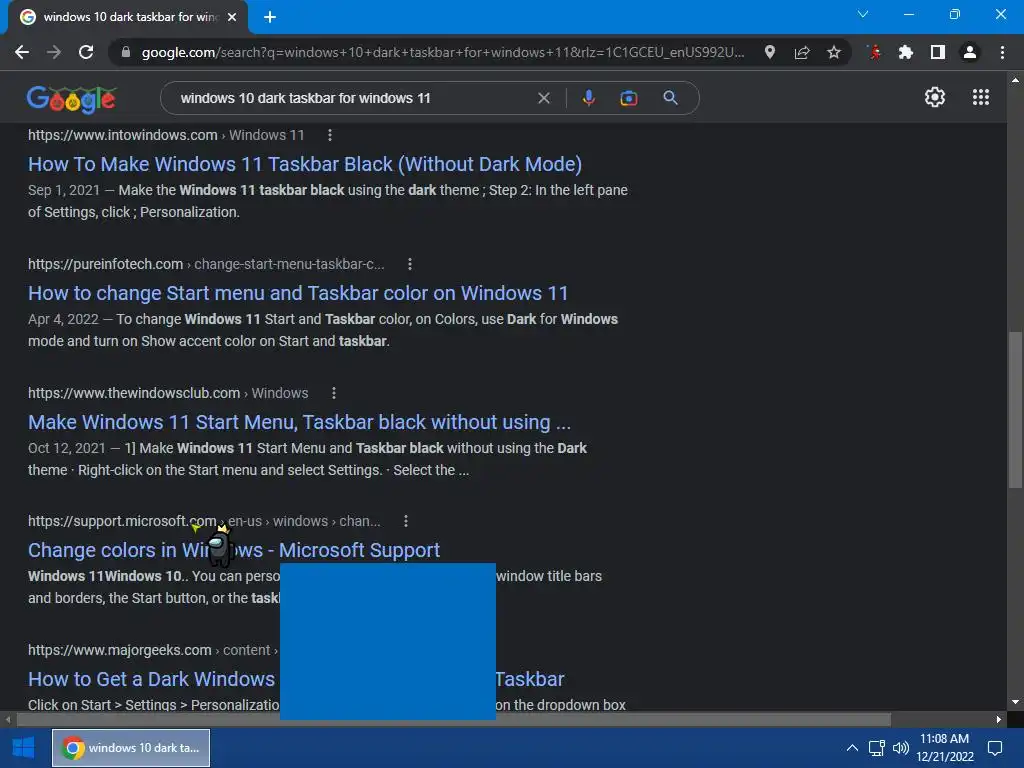Open 'How to Get a Dark Windows' result

tap(152, 679)
